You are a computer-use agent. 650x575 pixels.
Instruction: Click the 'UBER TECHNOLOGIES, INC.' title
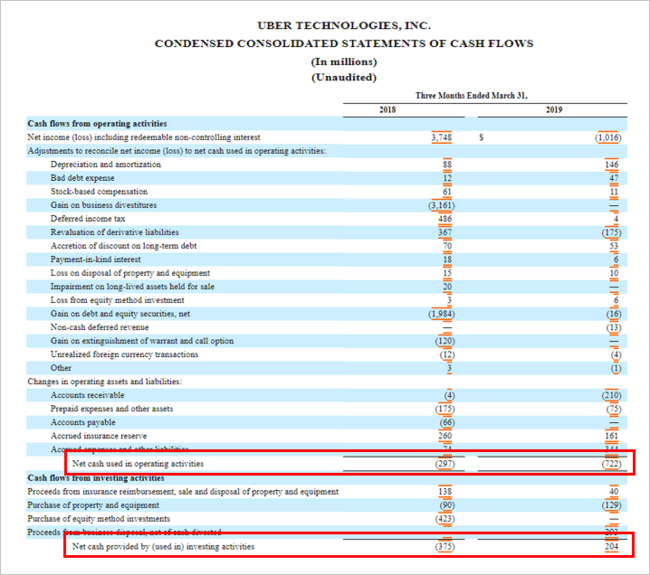[344, 26]
